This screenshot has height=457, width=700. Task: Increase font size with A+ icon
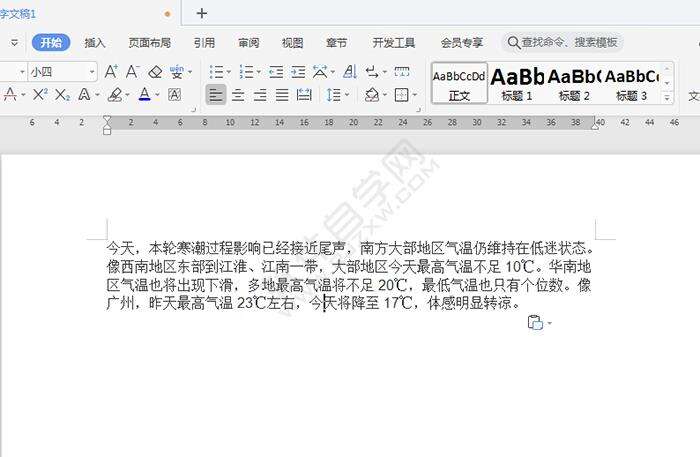[111, 71]
